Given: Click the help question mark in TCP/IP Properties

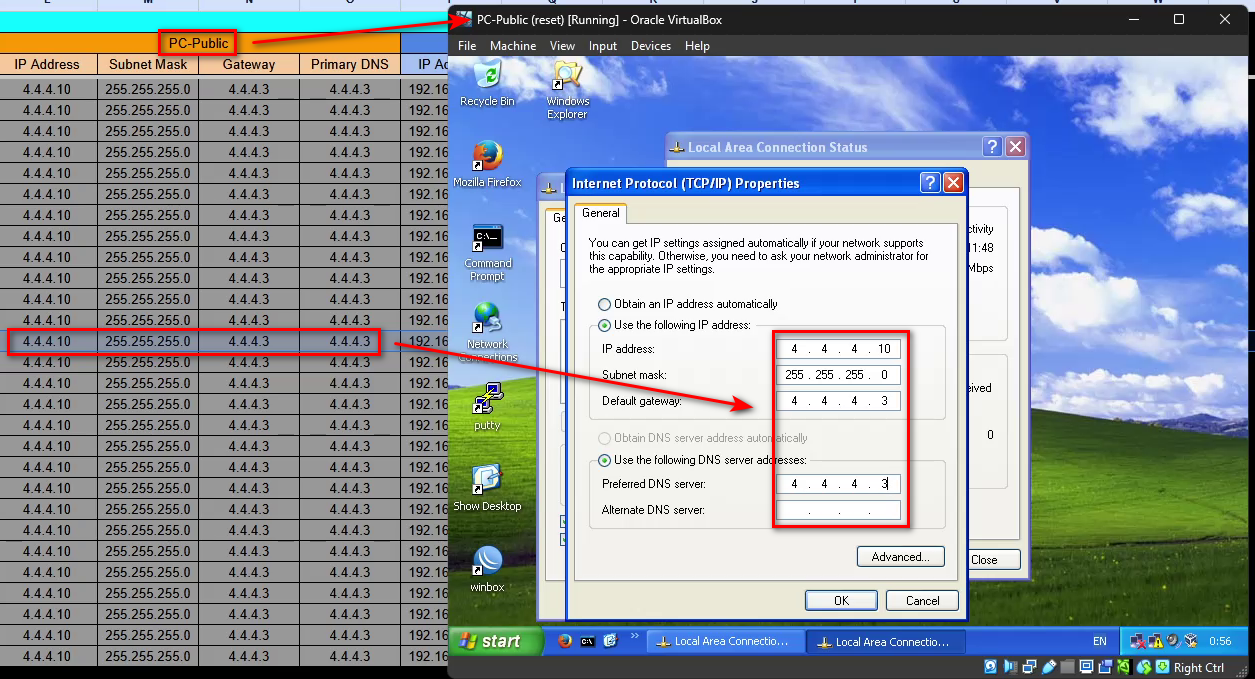Looking at the screenshot, I should pos(930,183).
